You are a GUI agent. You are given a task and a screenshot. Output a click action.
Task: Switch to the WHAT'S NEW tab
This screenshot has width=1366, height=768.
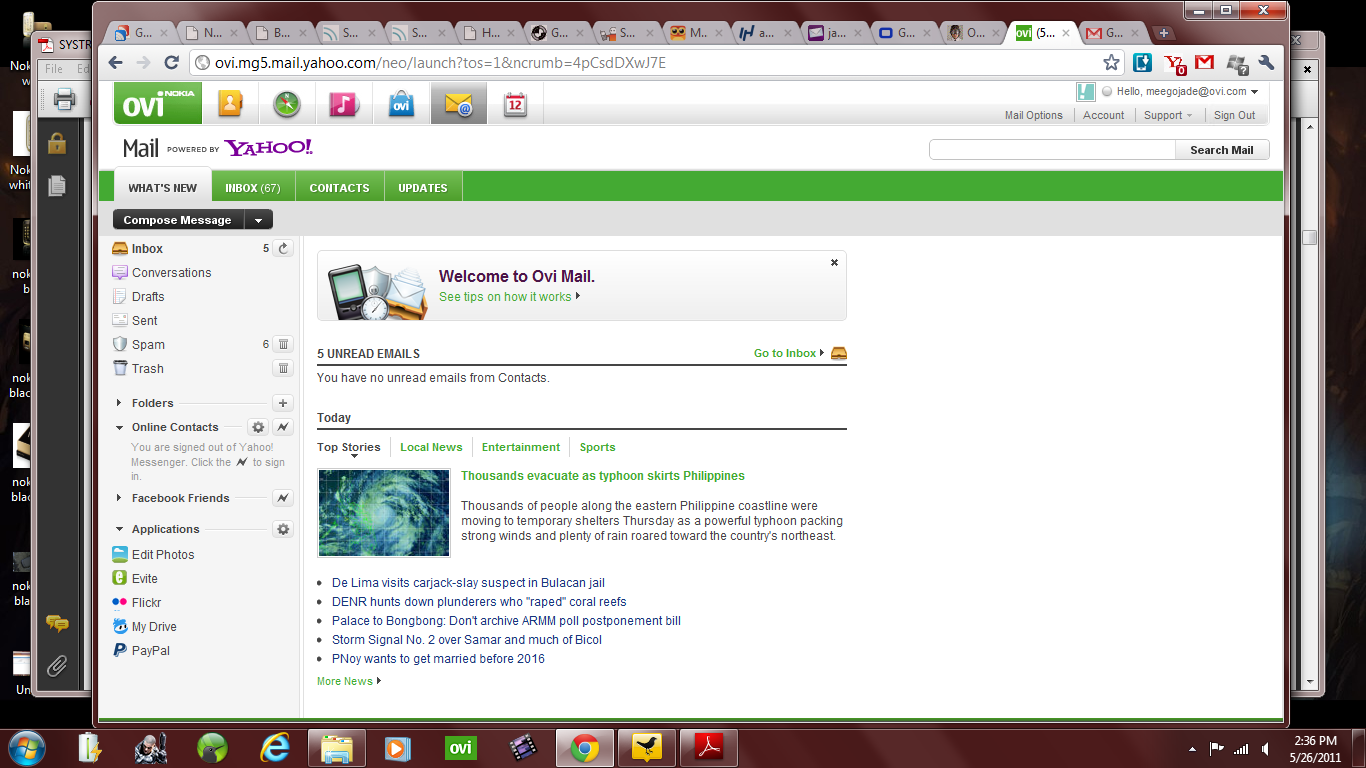(x=162, y=187)
